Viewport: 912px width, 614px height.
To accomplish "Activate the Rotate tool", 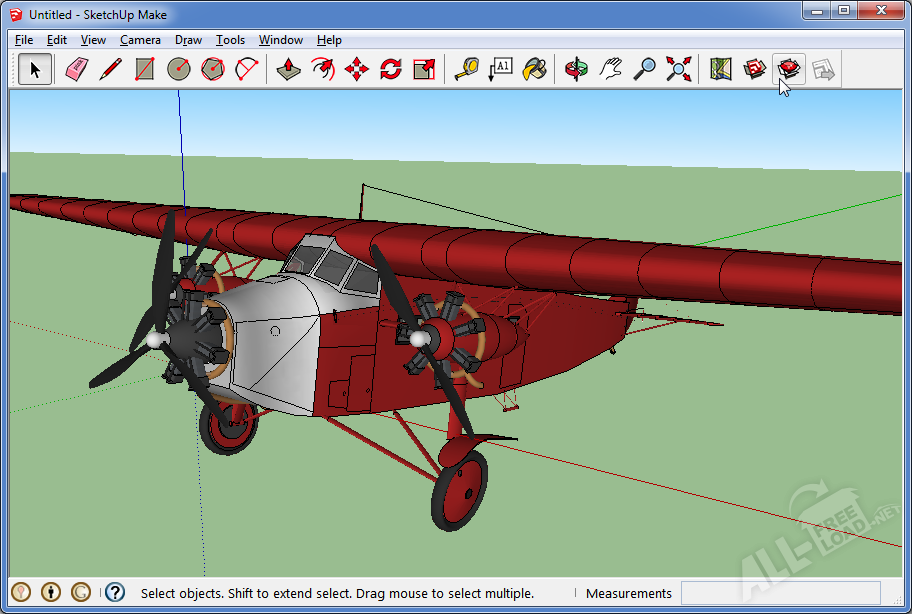I will (391, 69).
